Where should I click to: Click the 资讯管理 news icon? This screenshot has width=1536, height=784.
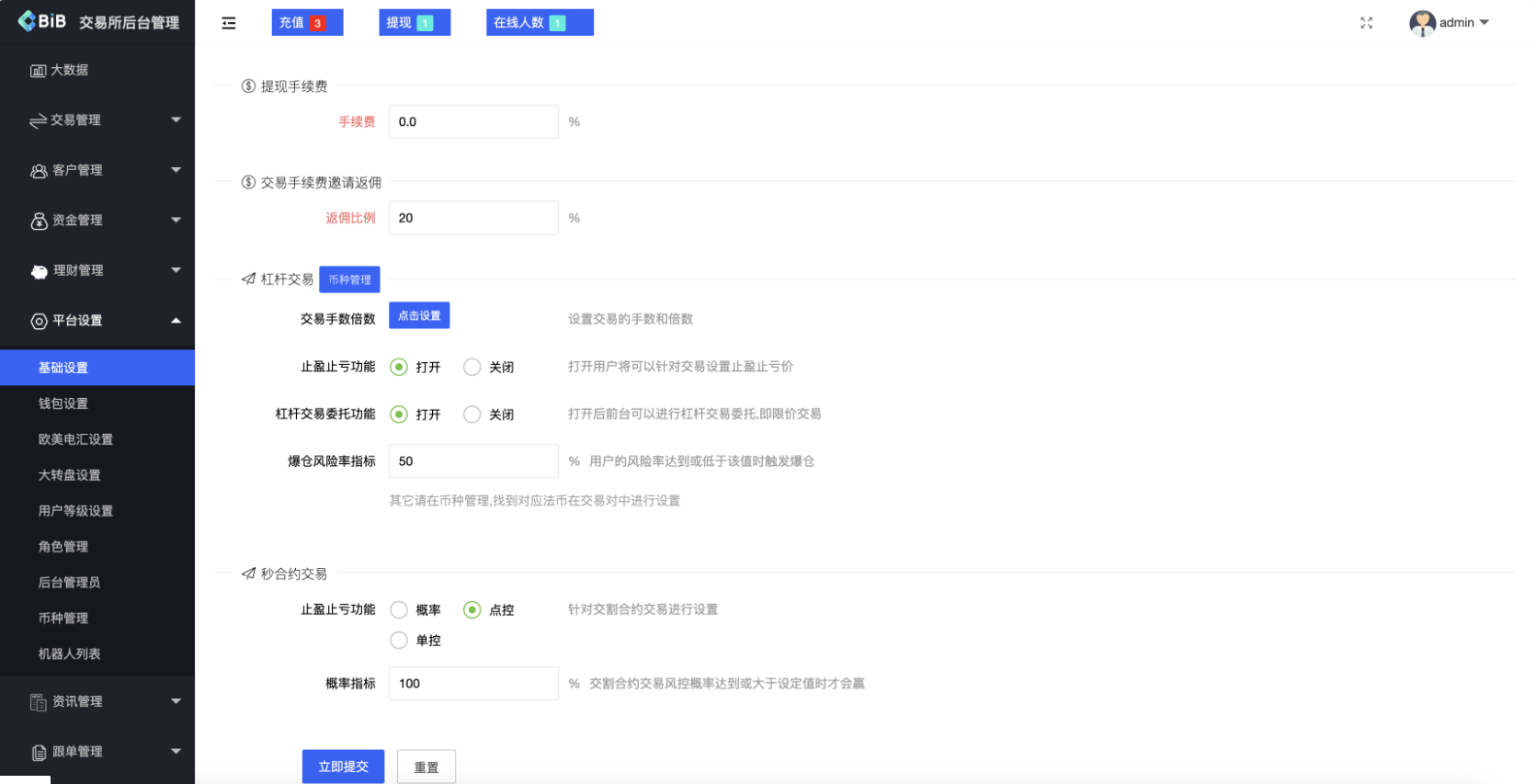38,702
